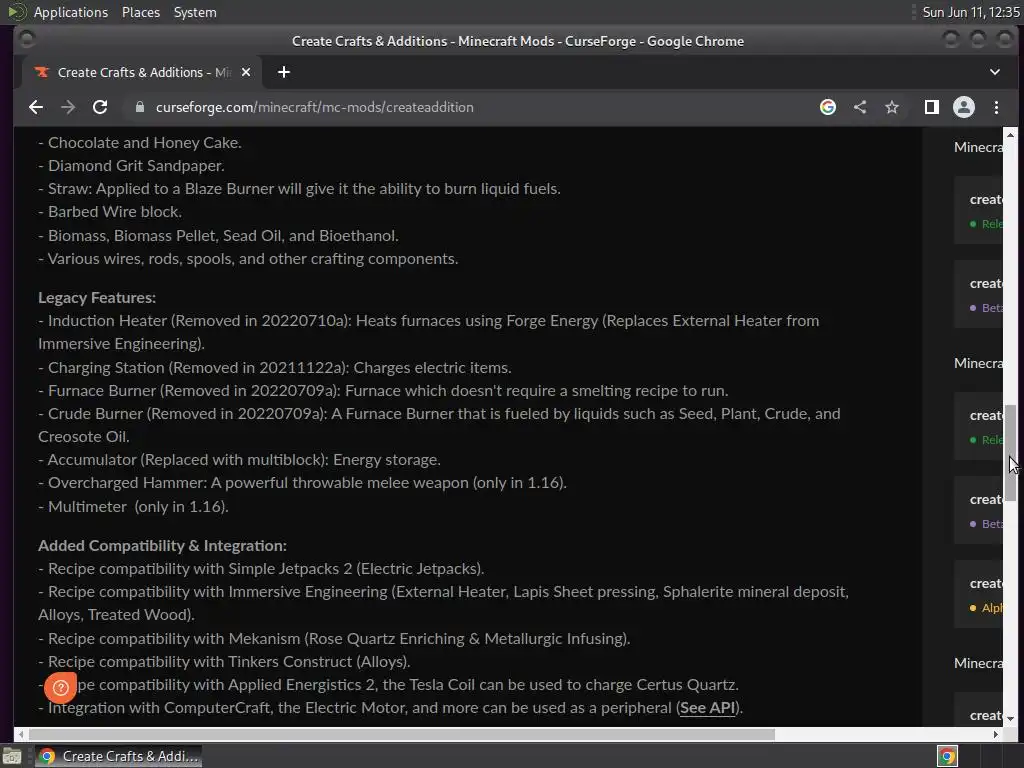Click the vertical scrollbar up arrow

[1010, 135]
